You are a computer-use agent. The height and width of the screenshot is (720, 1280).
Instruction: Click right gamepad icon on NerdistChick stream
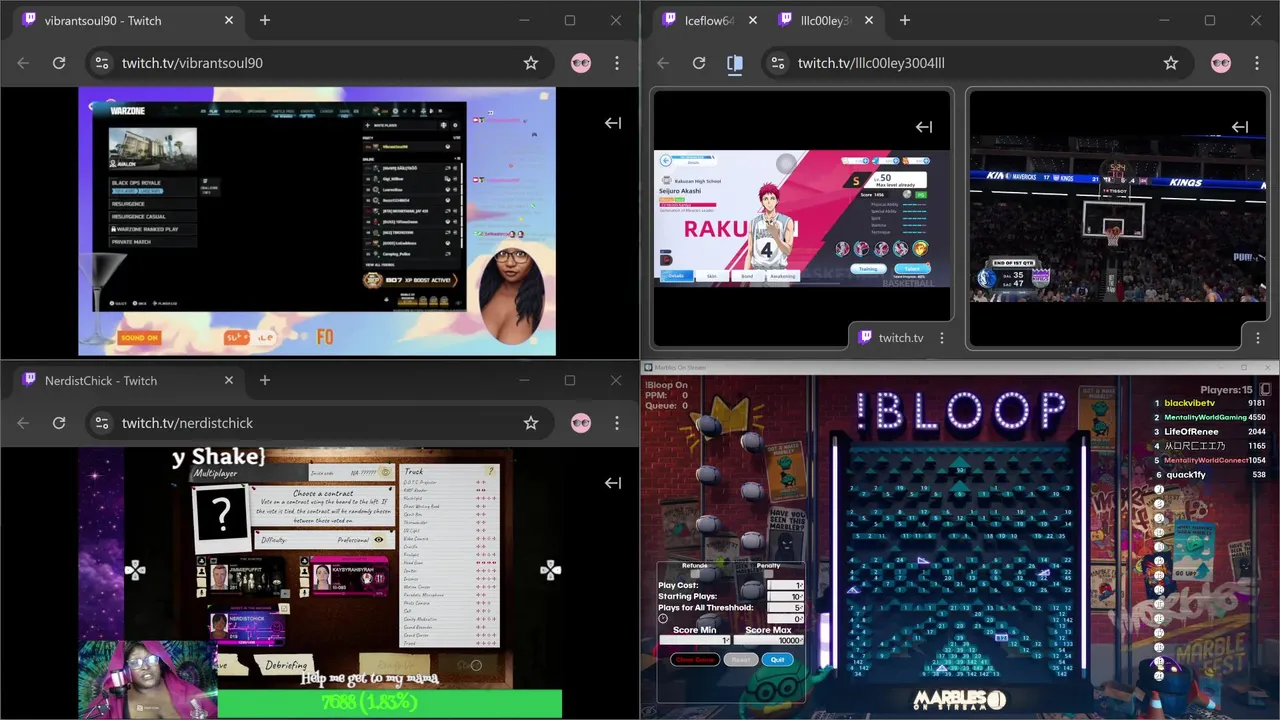tap(550, 570)
